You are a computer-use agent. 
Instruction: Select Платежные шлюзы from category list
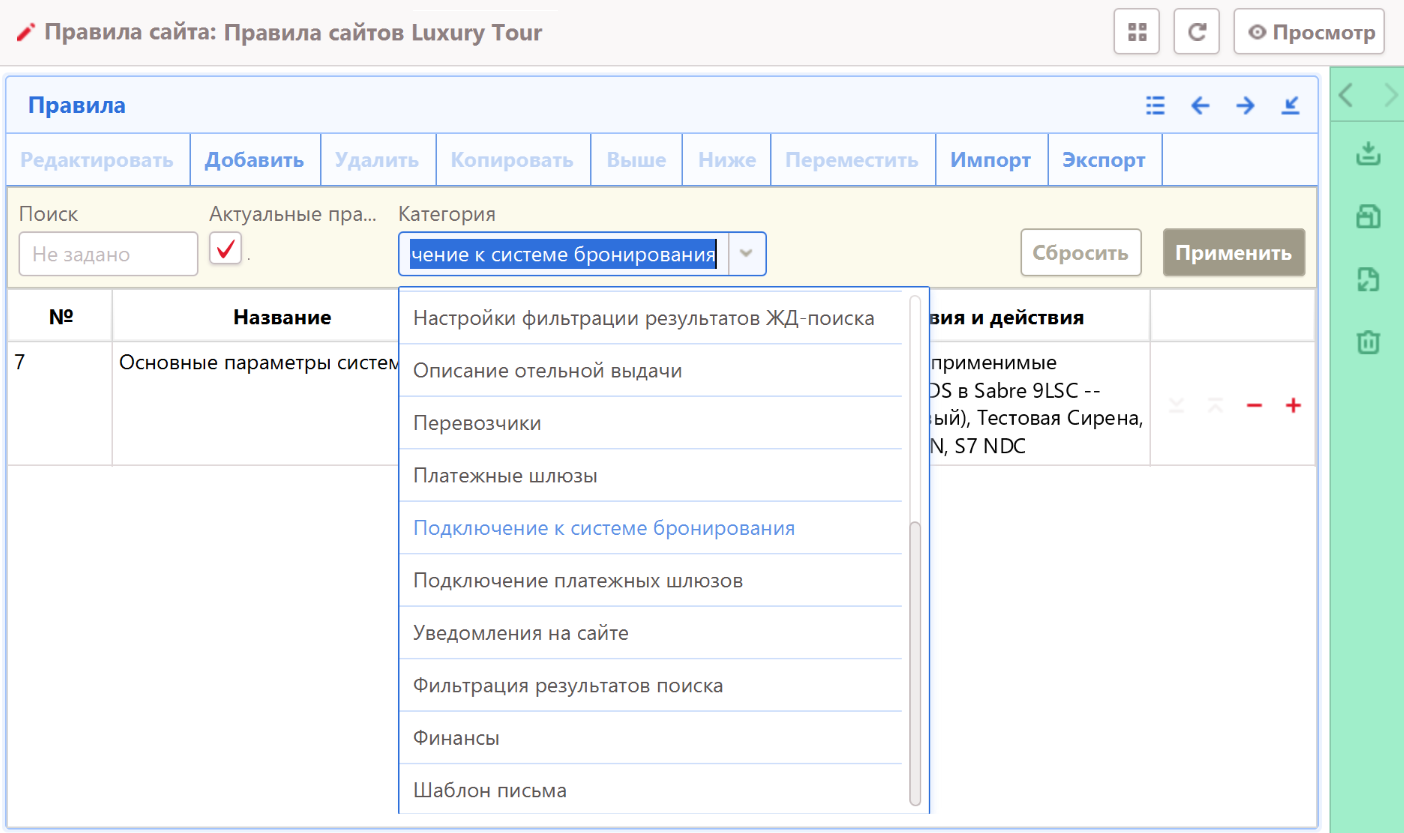(505, 476)
